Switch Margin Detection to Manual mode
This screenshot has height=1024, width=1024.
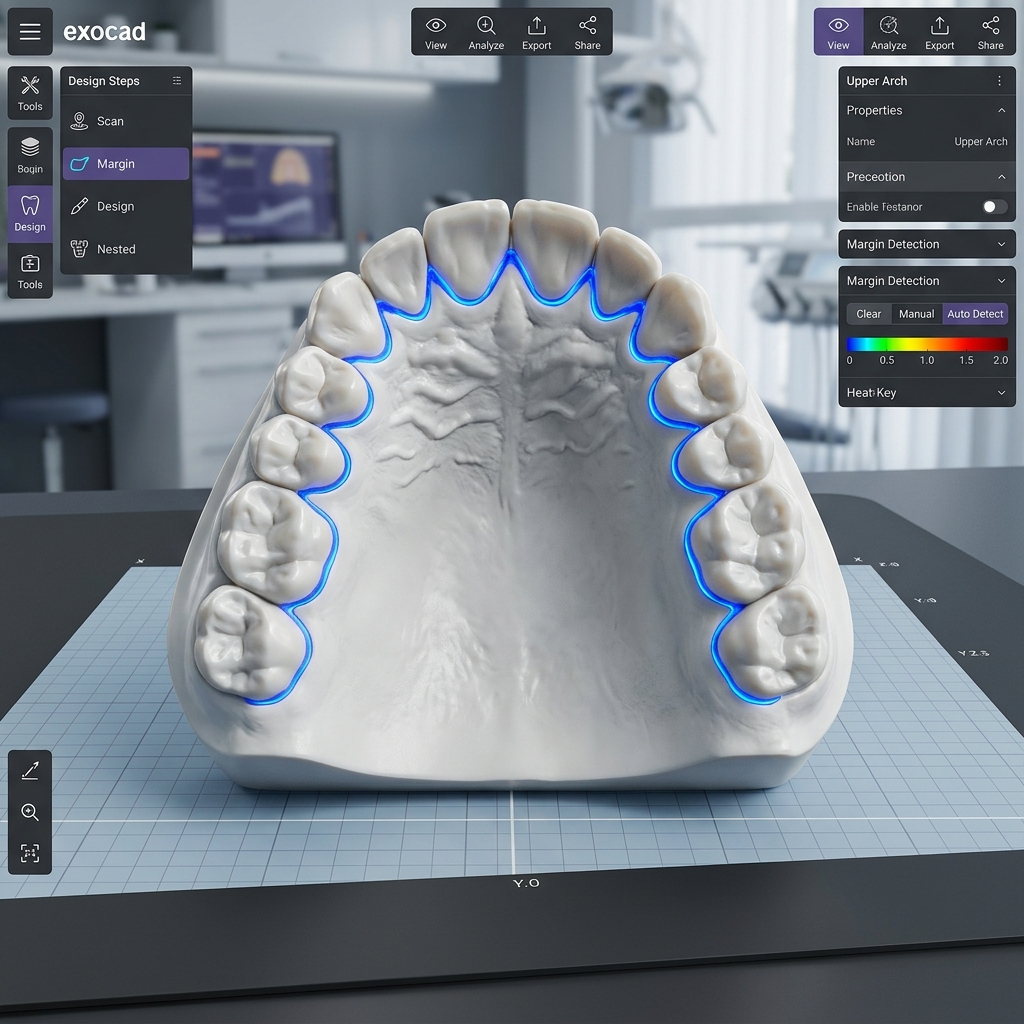tap(916, 313)
